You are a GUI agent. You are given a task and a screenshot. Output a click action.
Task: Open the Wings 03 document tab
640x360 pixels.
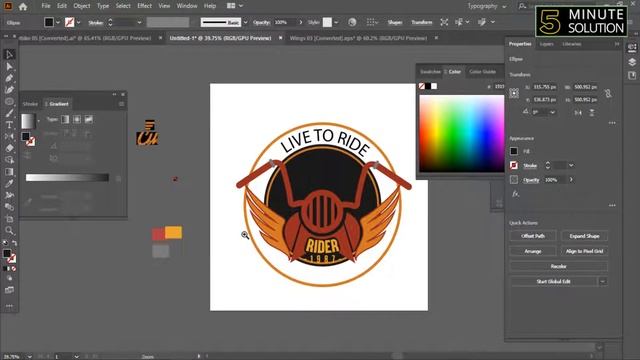(358, 38)
